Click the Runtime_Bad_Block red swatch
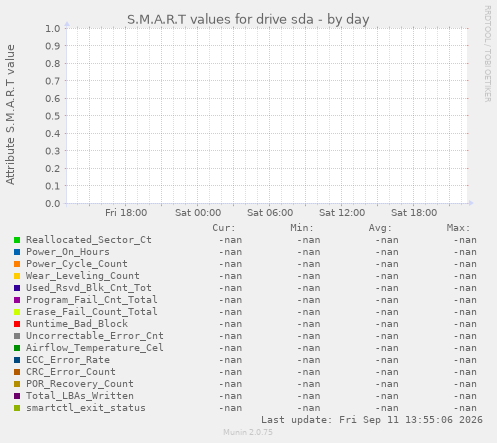The width and height of the screenshot is (497, 443). (x=17, y=324)
